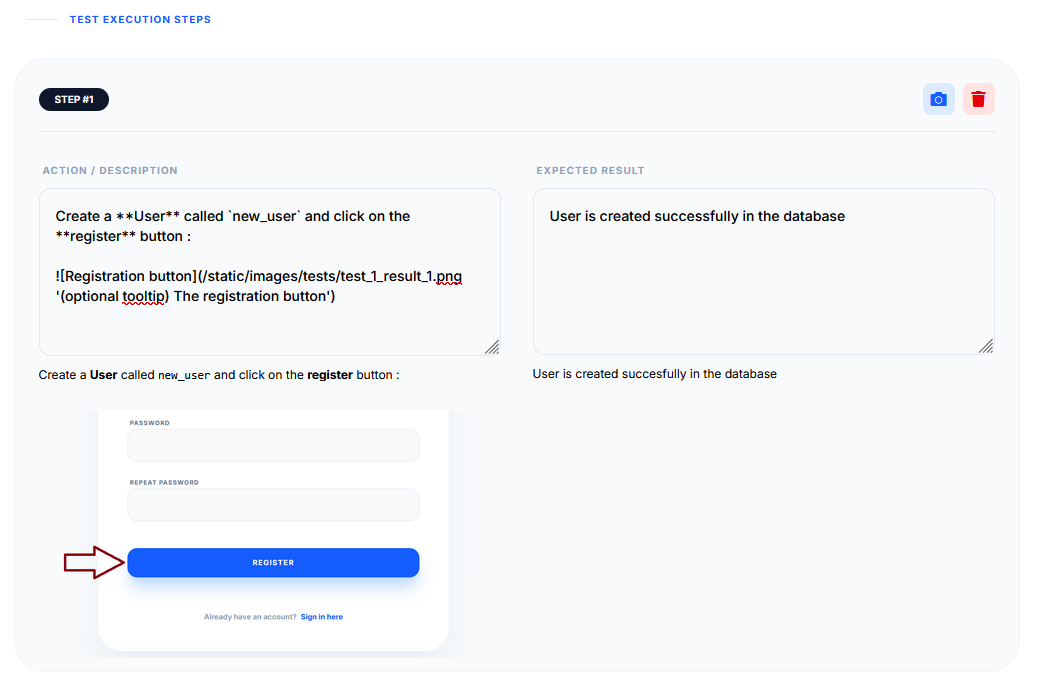The image size is (1037, 687).
Task: Click the PASSWORD input field
Action: pos(272,444)
